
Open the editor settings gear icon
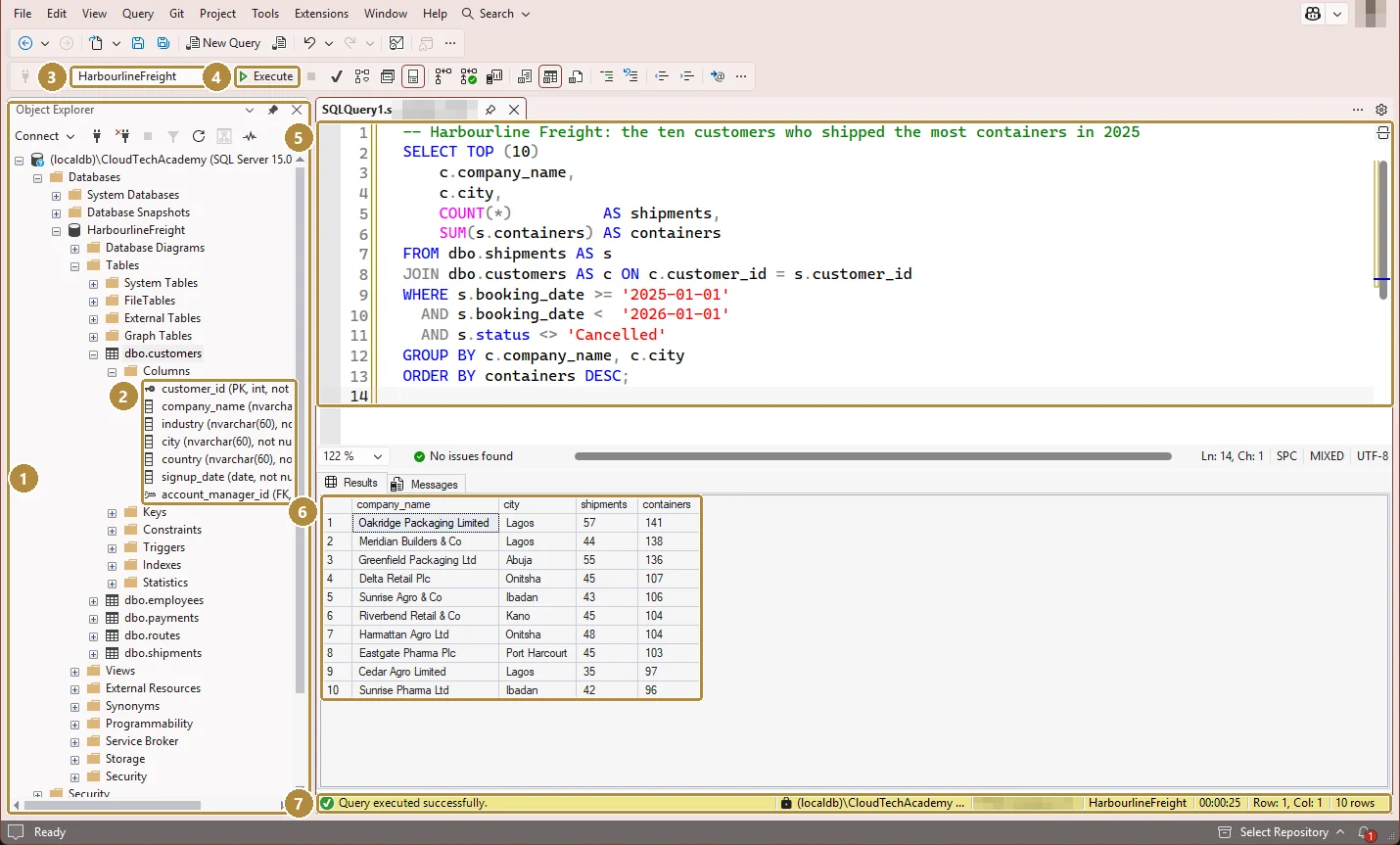(x=1381, y=110)
